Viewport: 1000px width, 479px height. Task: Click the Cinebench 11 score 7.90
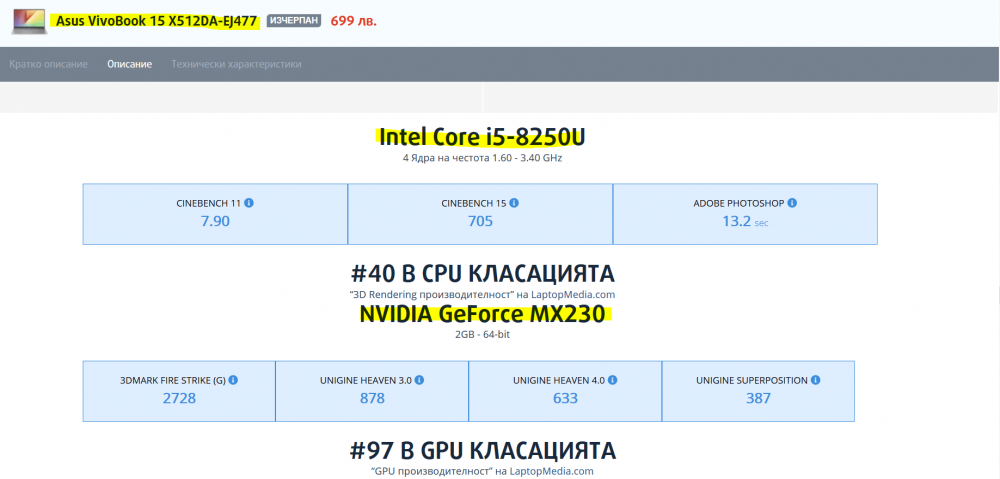[x=215, y=221]
